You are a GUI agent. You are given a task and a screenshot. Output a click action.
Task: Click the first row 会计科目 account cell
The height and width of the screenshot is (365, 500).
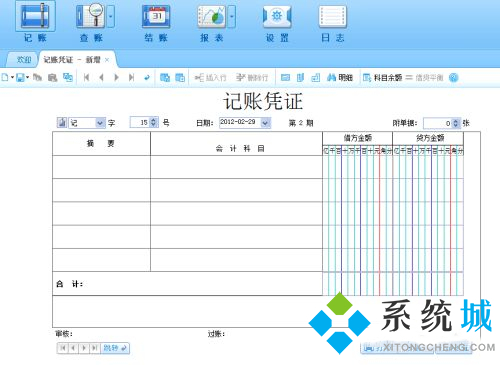pos(236,167)
